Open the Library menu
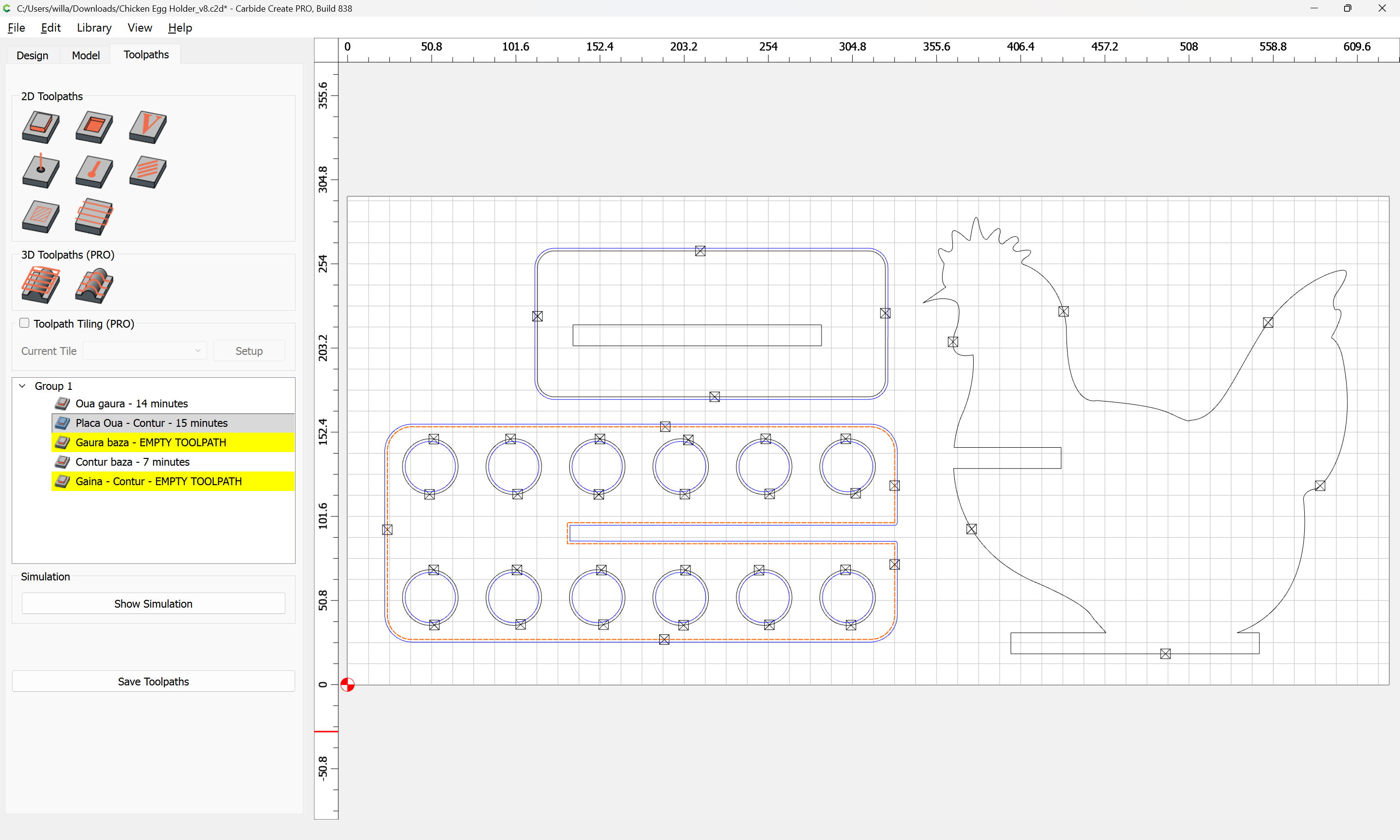Viewport: 1400px width, 840px height. point(94,28)
